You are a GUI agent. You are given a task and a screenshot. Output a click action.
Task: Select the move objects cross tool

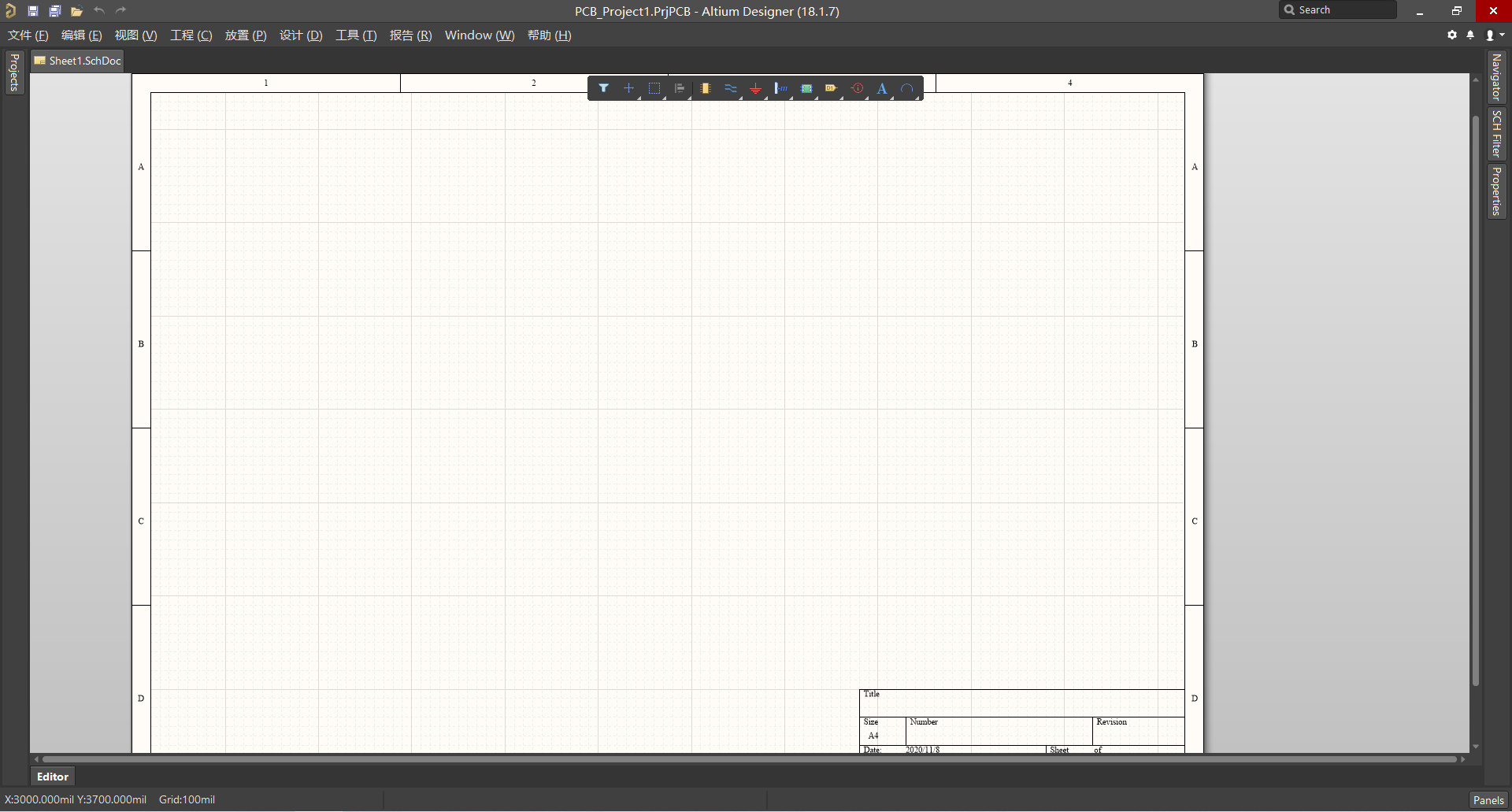pos(628,88)
